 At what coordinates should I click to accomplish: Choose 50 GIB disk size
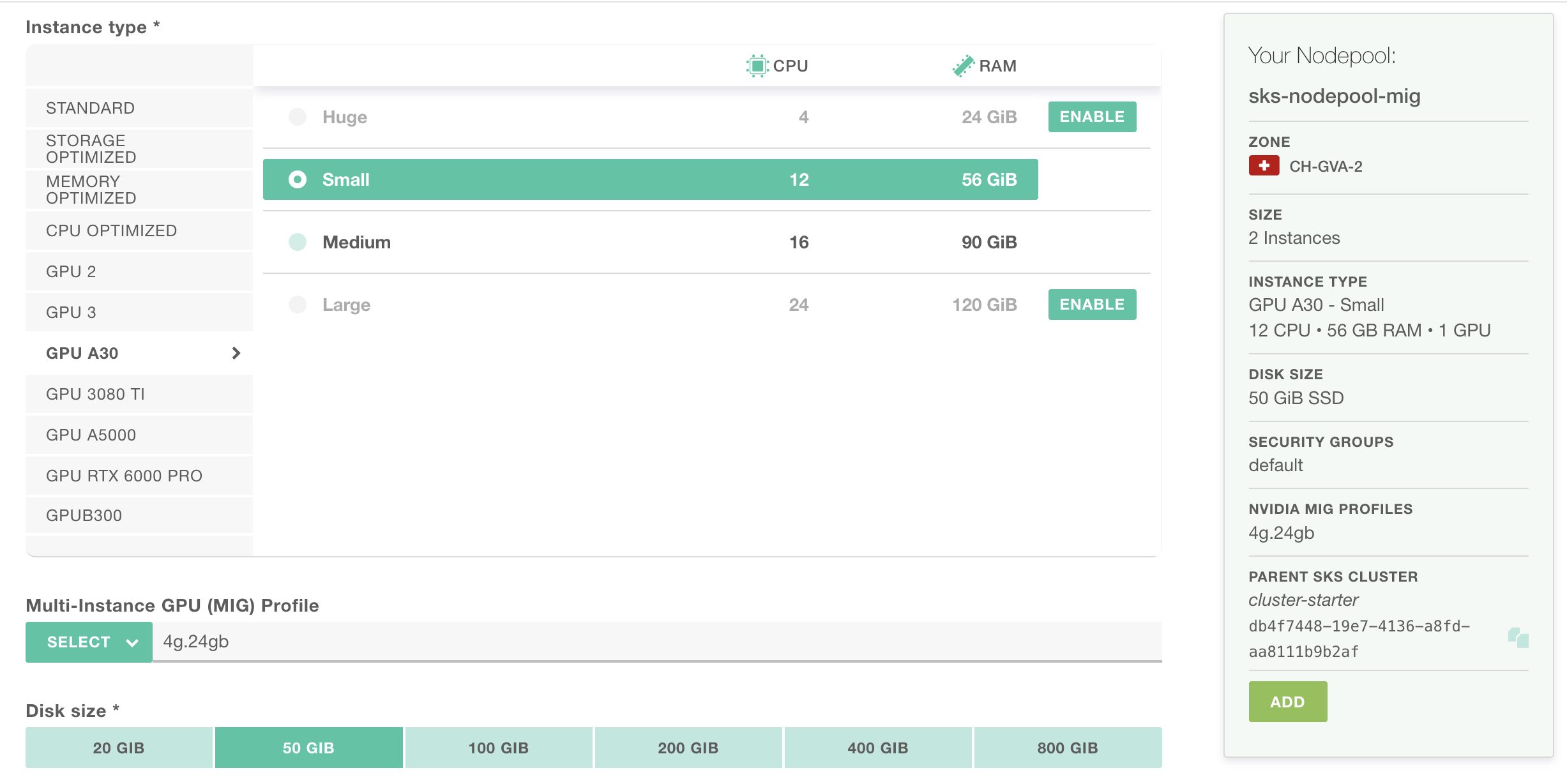308,748
